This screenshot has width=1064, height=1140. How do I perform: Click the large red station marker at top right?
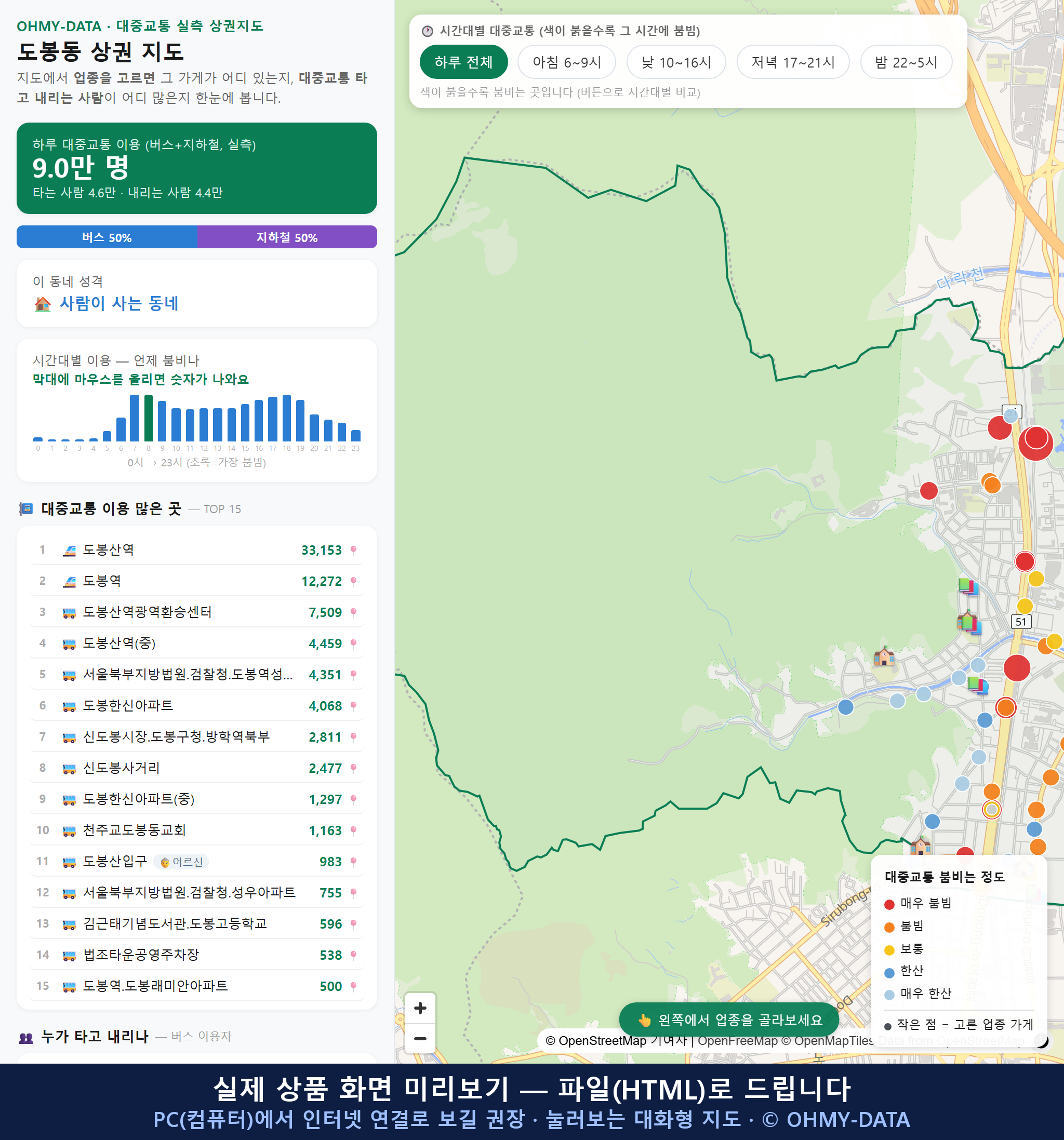coord(1036,443)
